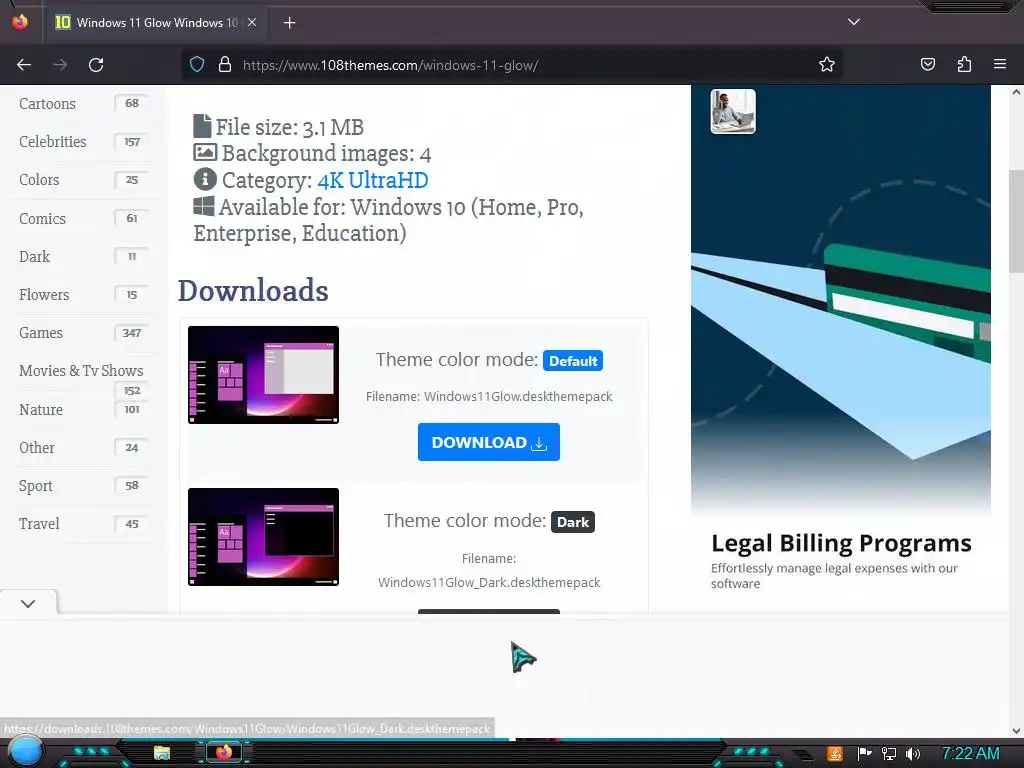Image resolution: width=1024 pixels, height=768 pixels.
Task: Open the extensions puzzle icon
Action: 964,65
